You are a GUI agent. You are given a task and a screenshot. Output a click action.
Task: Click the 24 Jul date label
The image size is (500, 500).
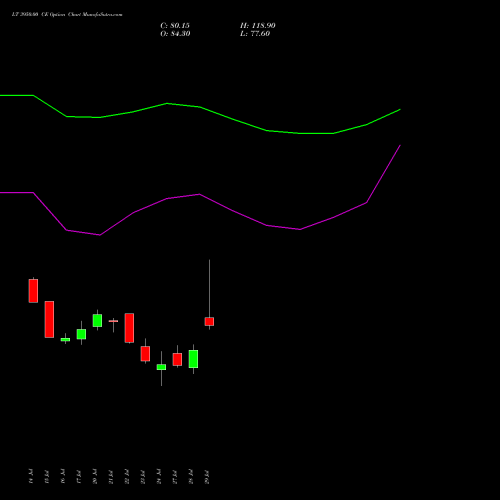159,476
